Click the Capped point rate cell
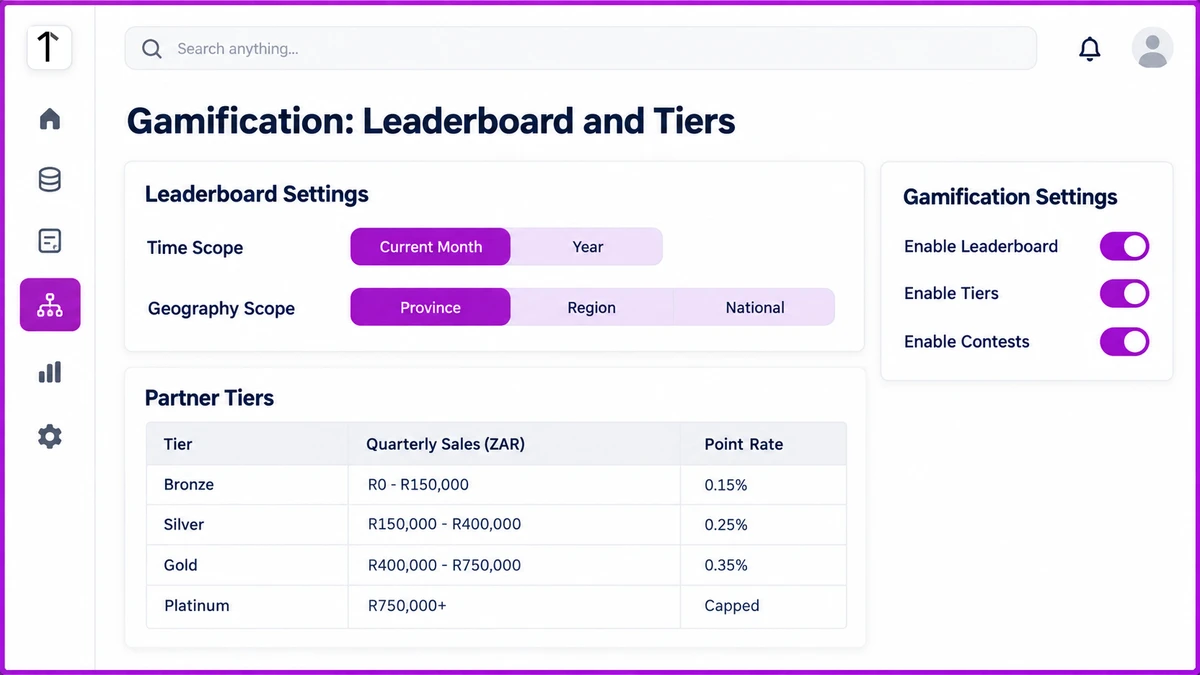1200x675 pixels. click(x=763, y=606)
